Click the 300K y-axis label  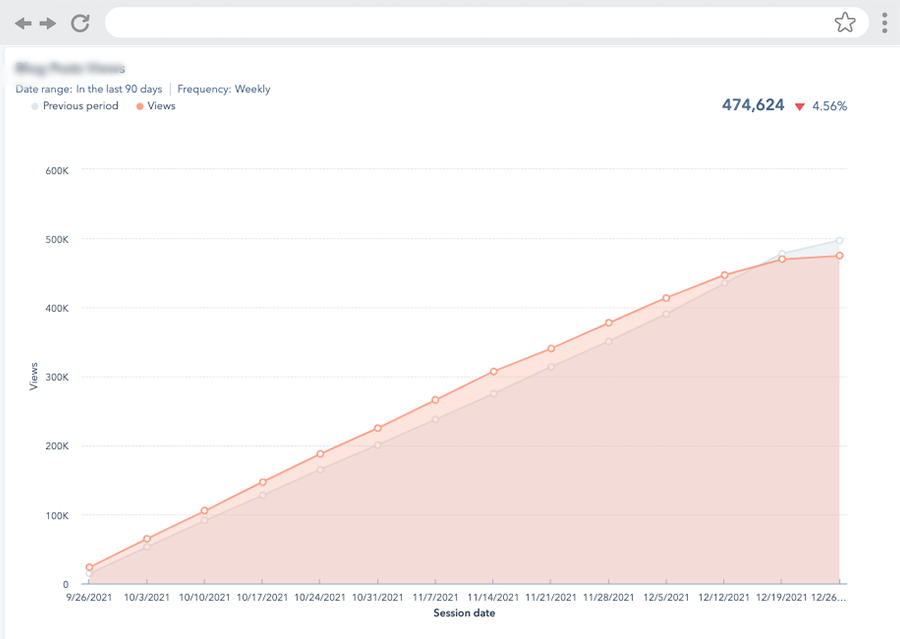pos(57,377)
